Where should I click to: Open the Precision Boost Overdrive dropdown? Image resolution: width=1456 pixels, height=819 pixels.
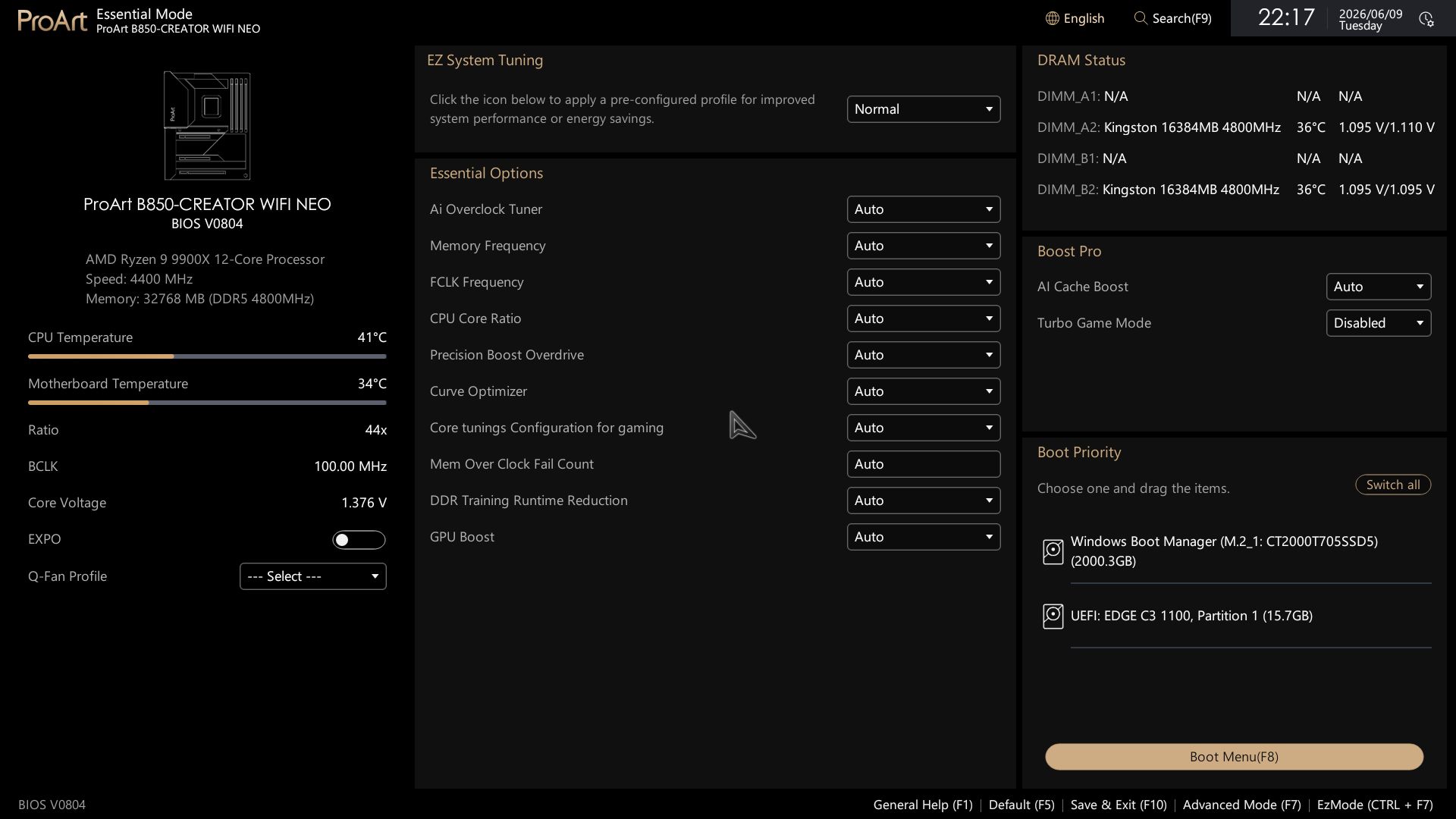pos(924,355)
